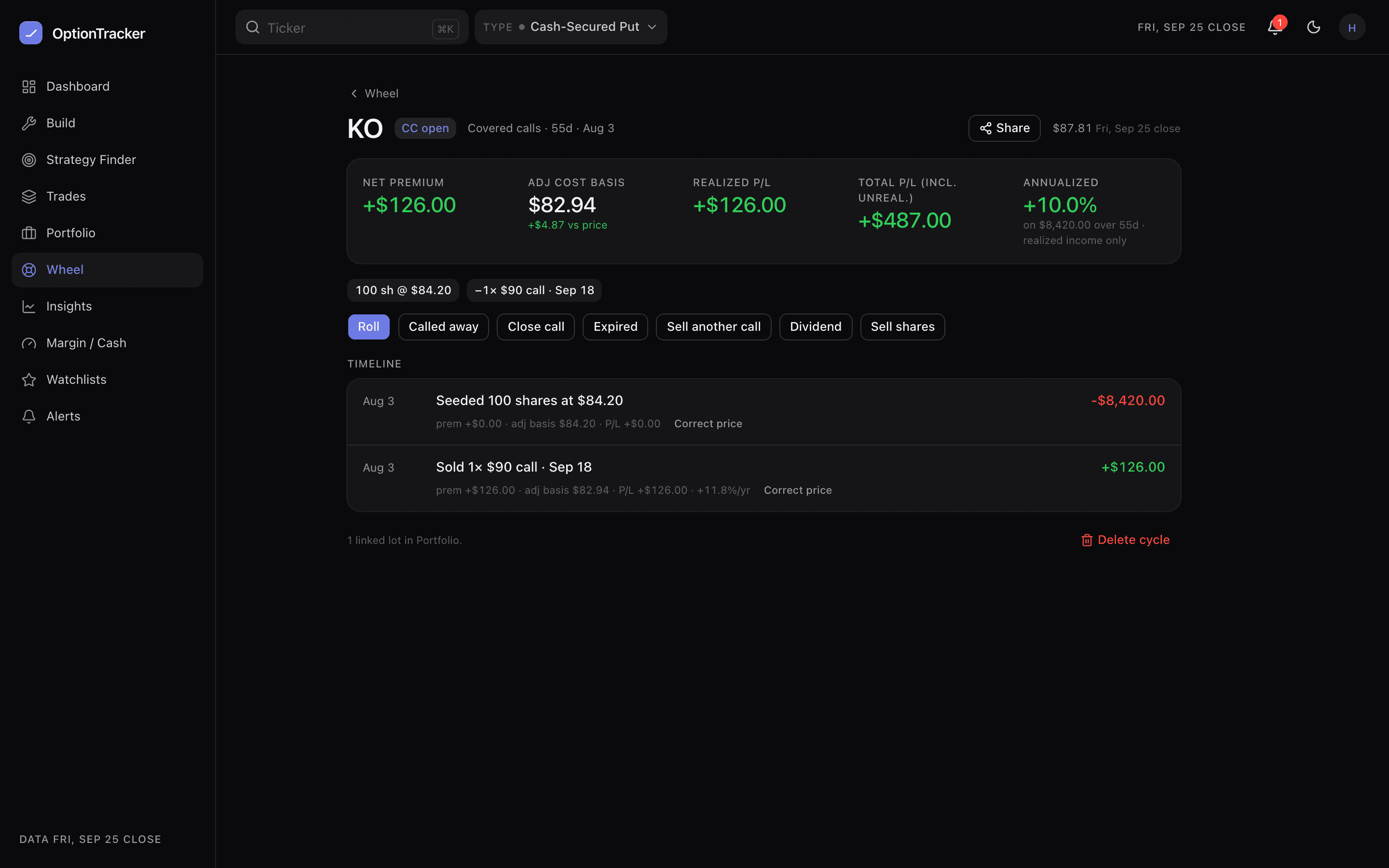
Task: Record a Dividend
Action: click(816, 326)
